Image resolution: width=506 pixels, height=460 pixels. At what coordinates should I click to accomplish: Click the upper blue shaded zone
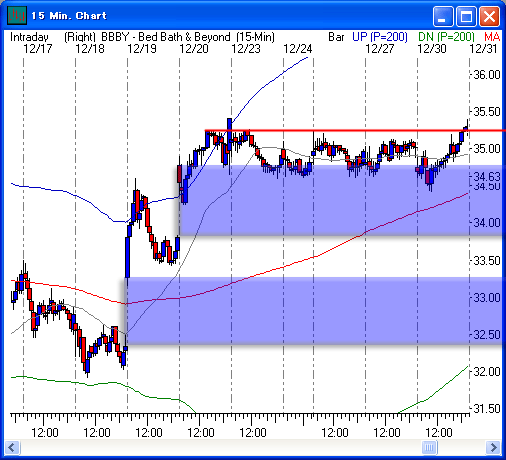[340, 200]
